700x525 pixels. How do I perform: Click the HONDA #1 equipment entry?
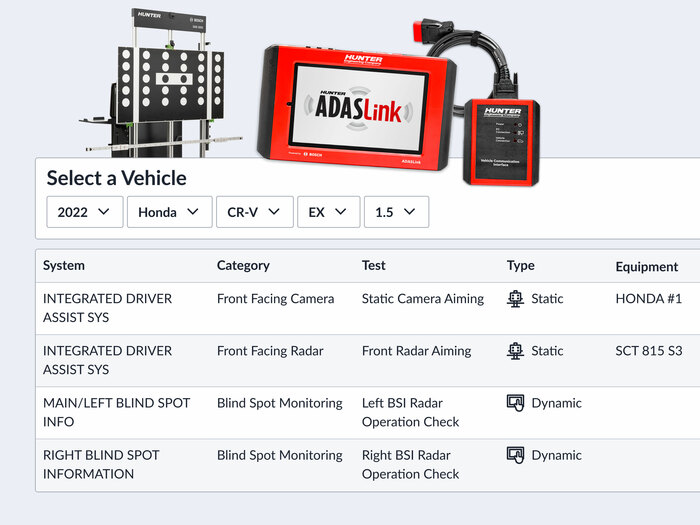tap(649, 299)
